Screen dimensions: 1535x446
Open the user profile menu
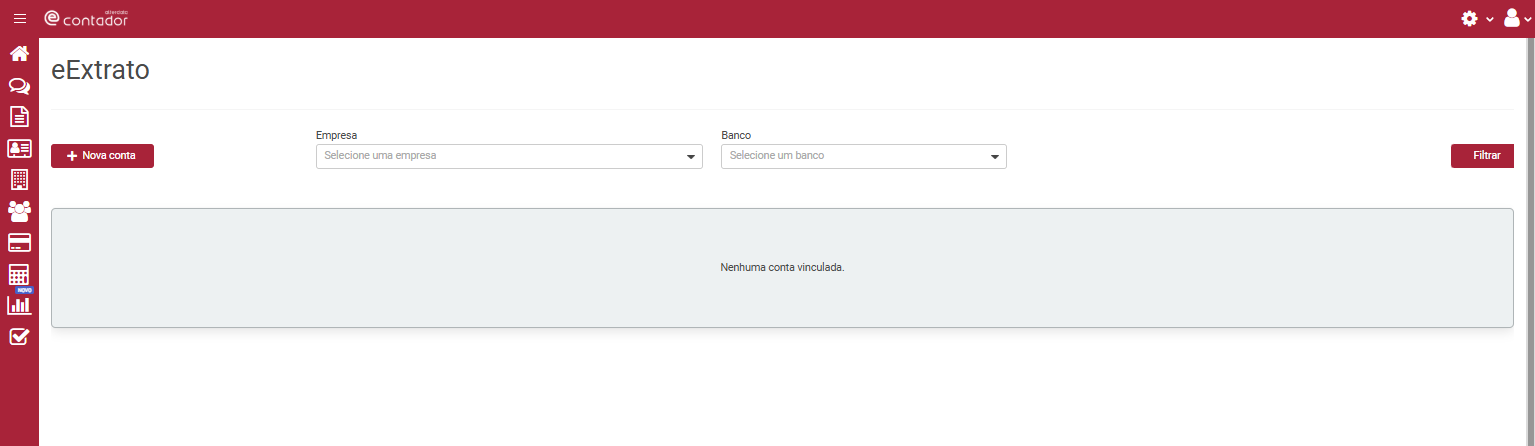click(1512, 18)
